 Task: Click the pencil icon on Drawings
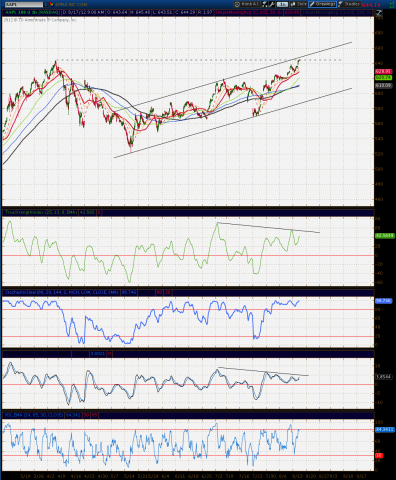point(312,4)
